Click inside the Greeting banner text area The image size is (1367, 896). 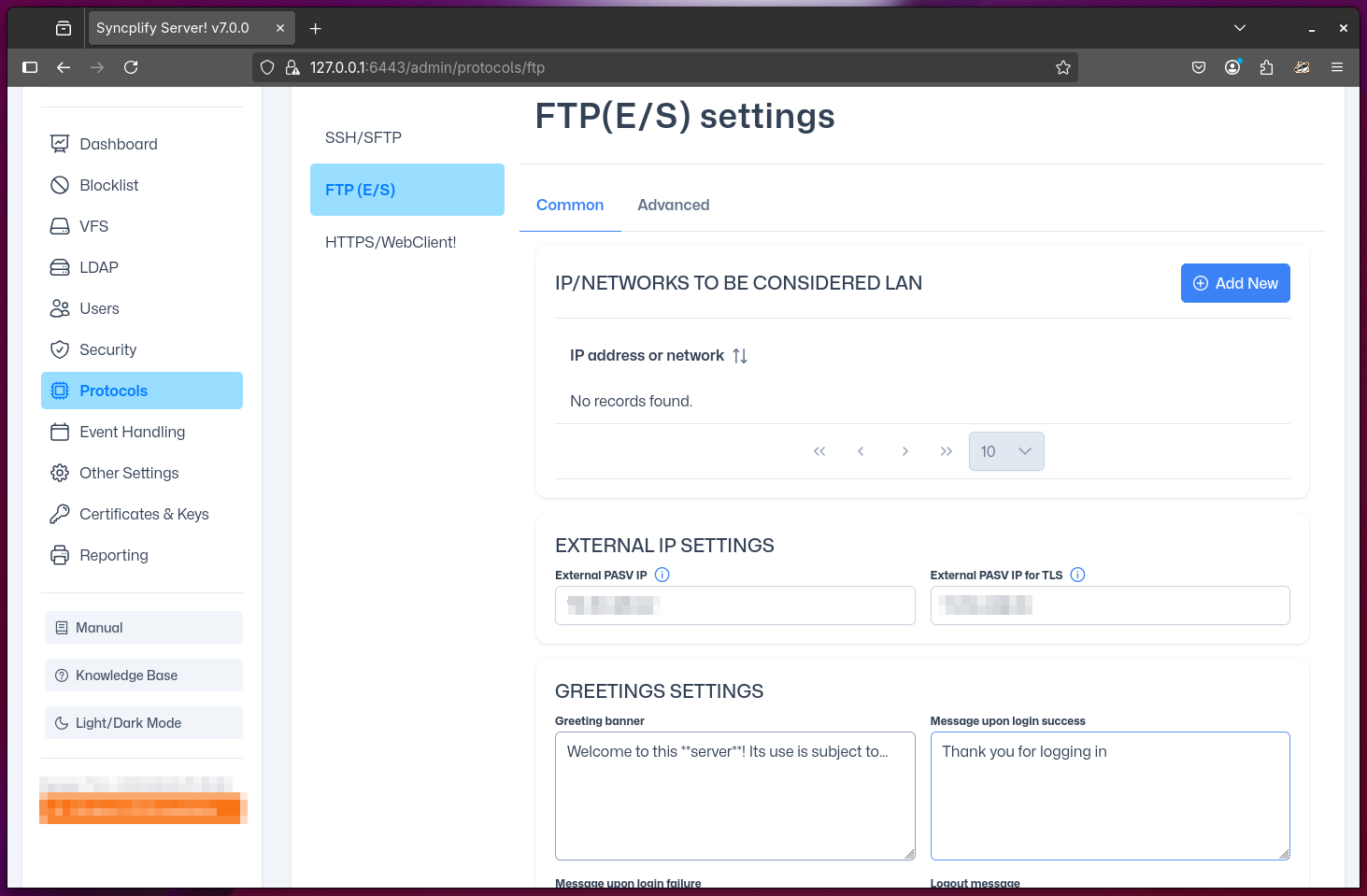point(734,794)
